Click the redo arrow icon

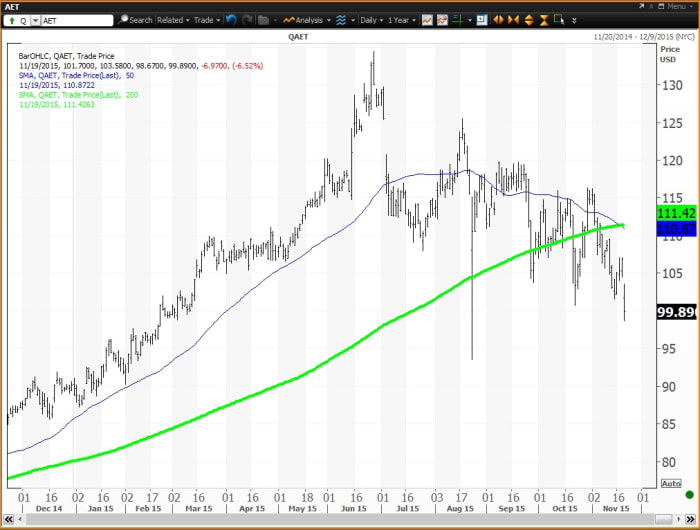tap(247, 20)
